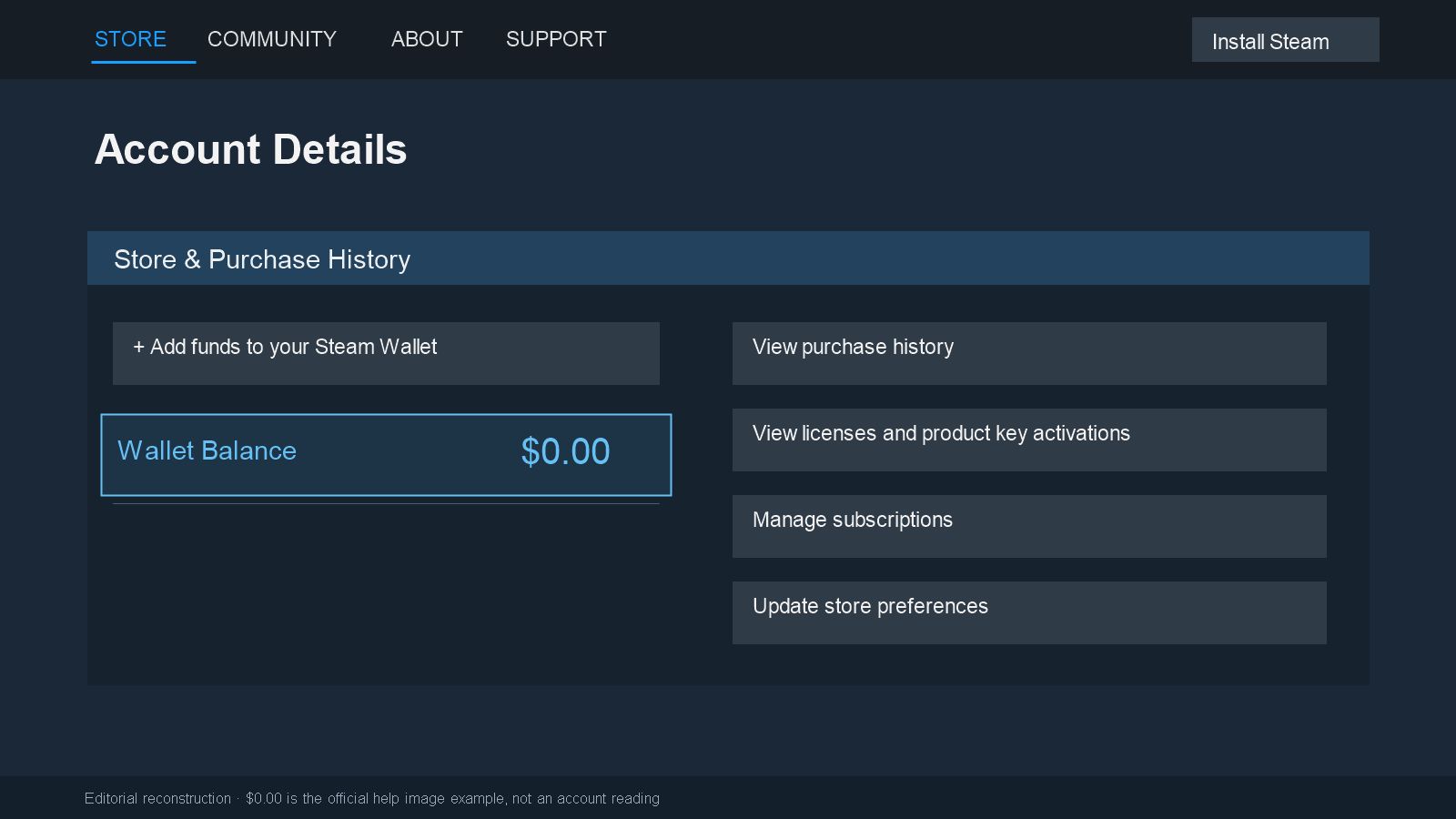Click the Wallet Balance label
This screenshot has width=1456, height=819.
click(x=207, y=450)
